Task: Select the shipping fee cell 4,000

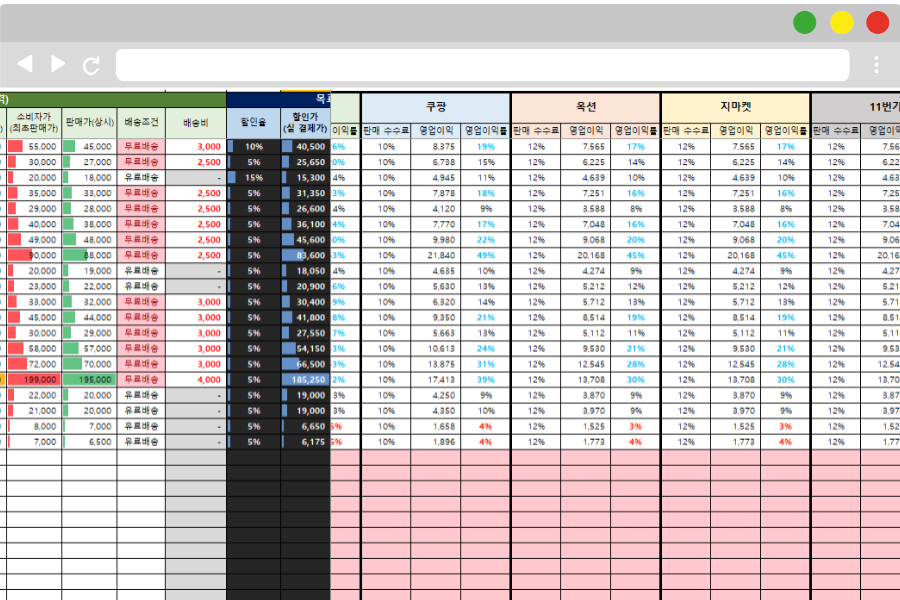Action: pos(196,380)
